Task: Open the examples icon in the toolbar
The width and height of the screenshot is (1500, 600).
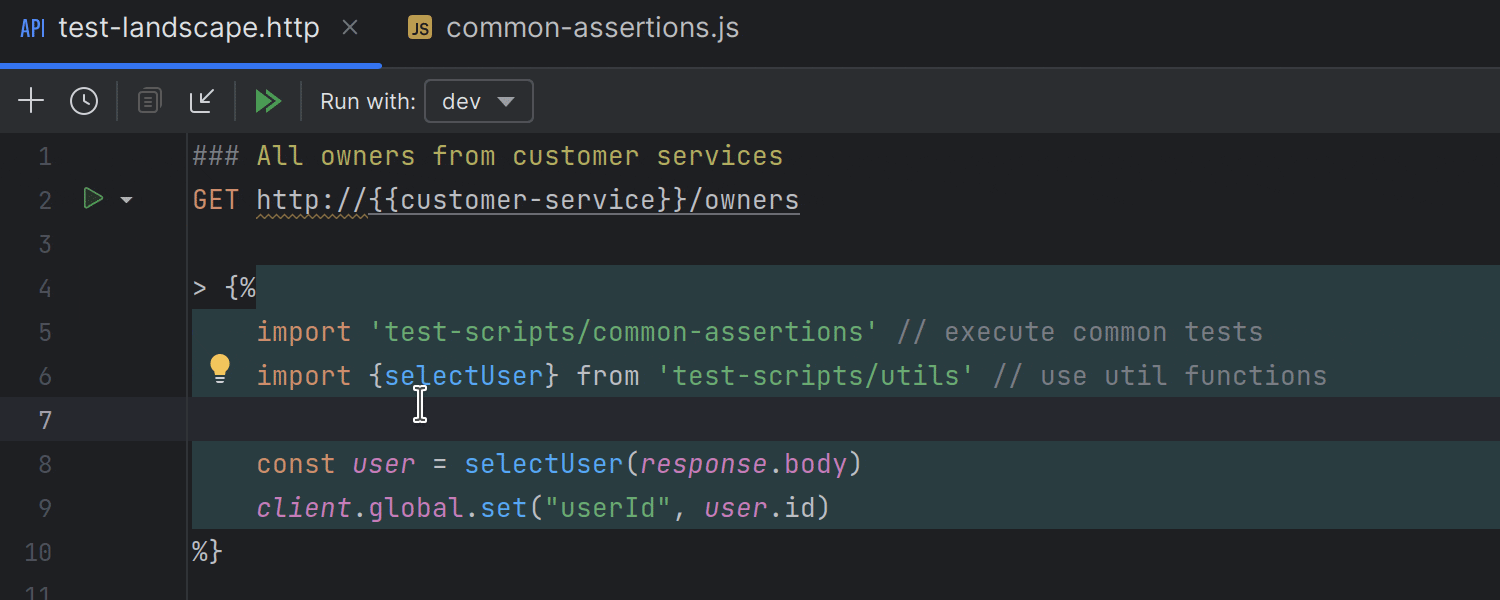Action: click(148, 100)
